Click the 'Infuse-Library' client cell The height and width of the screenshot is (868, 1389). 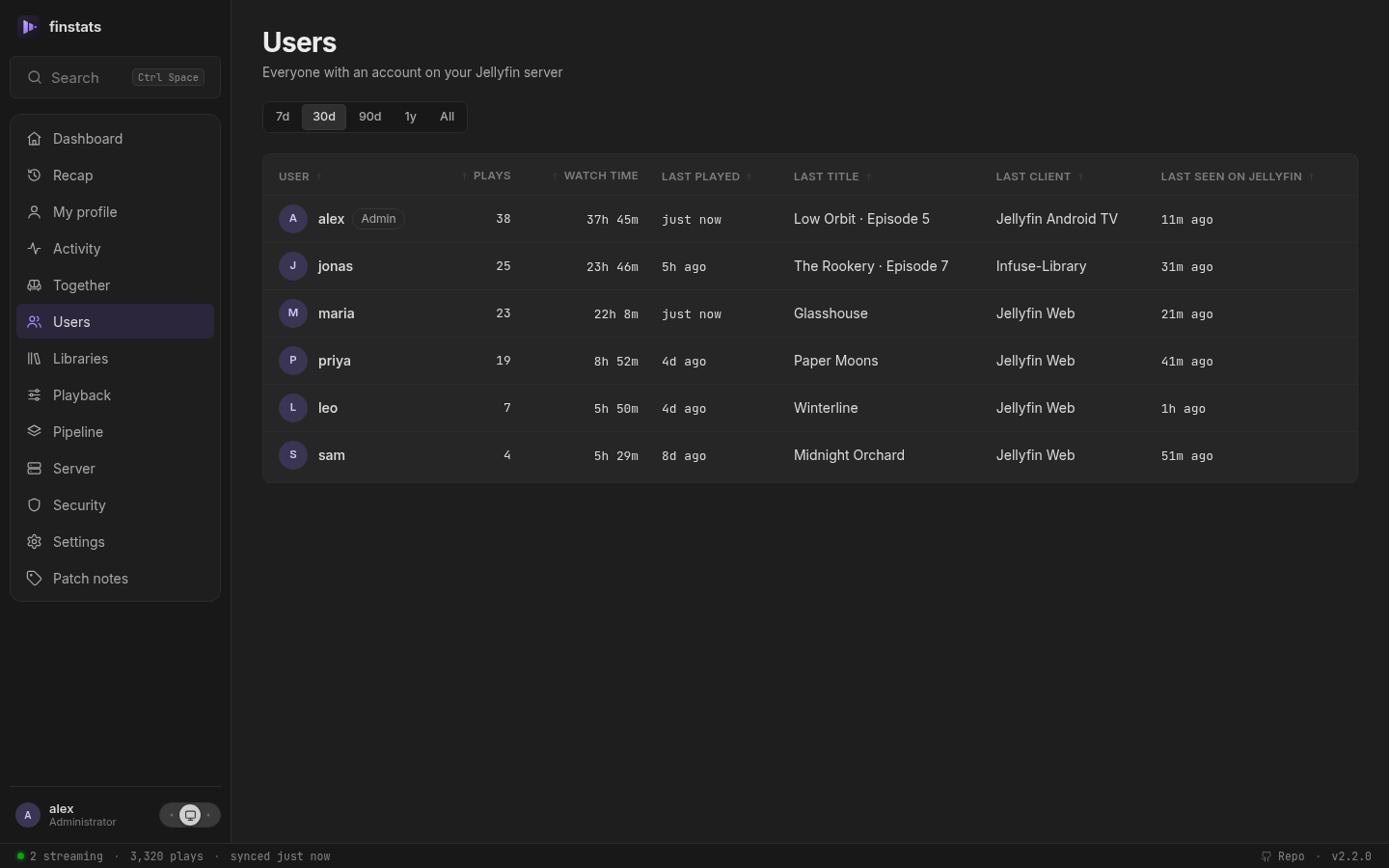pos(1042,266)
